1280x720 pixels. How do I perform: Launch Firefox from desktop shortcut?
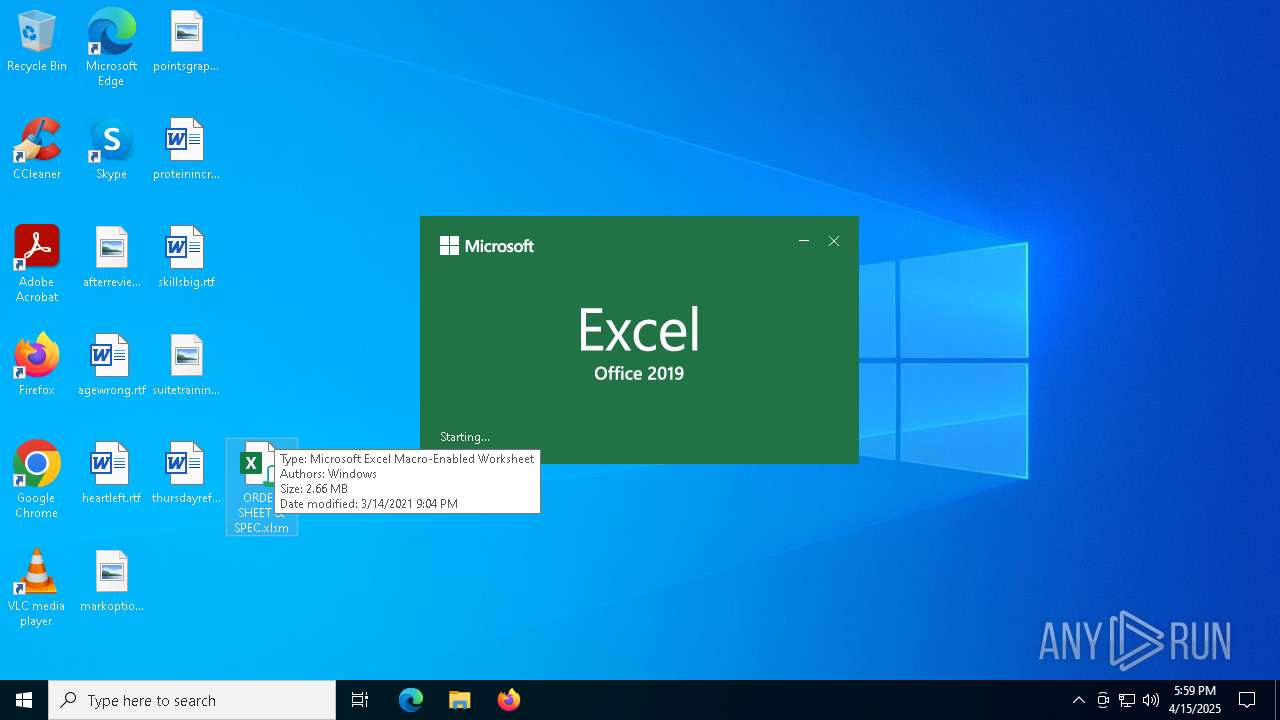click(37, 366)
